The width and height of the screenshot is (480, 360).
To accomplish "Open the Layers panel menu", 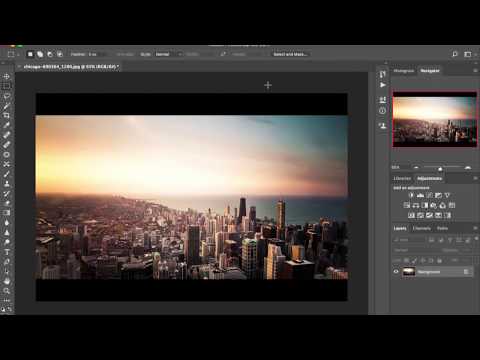I will [x=475, y=228].
